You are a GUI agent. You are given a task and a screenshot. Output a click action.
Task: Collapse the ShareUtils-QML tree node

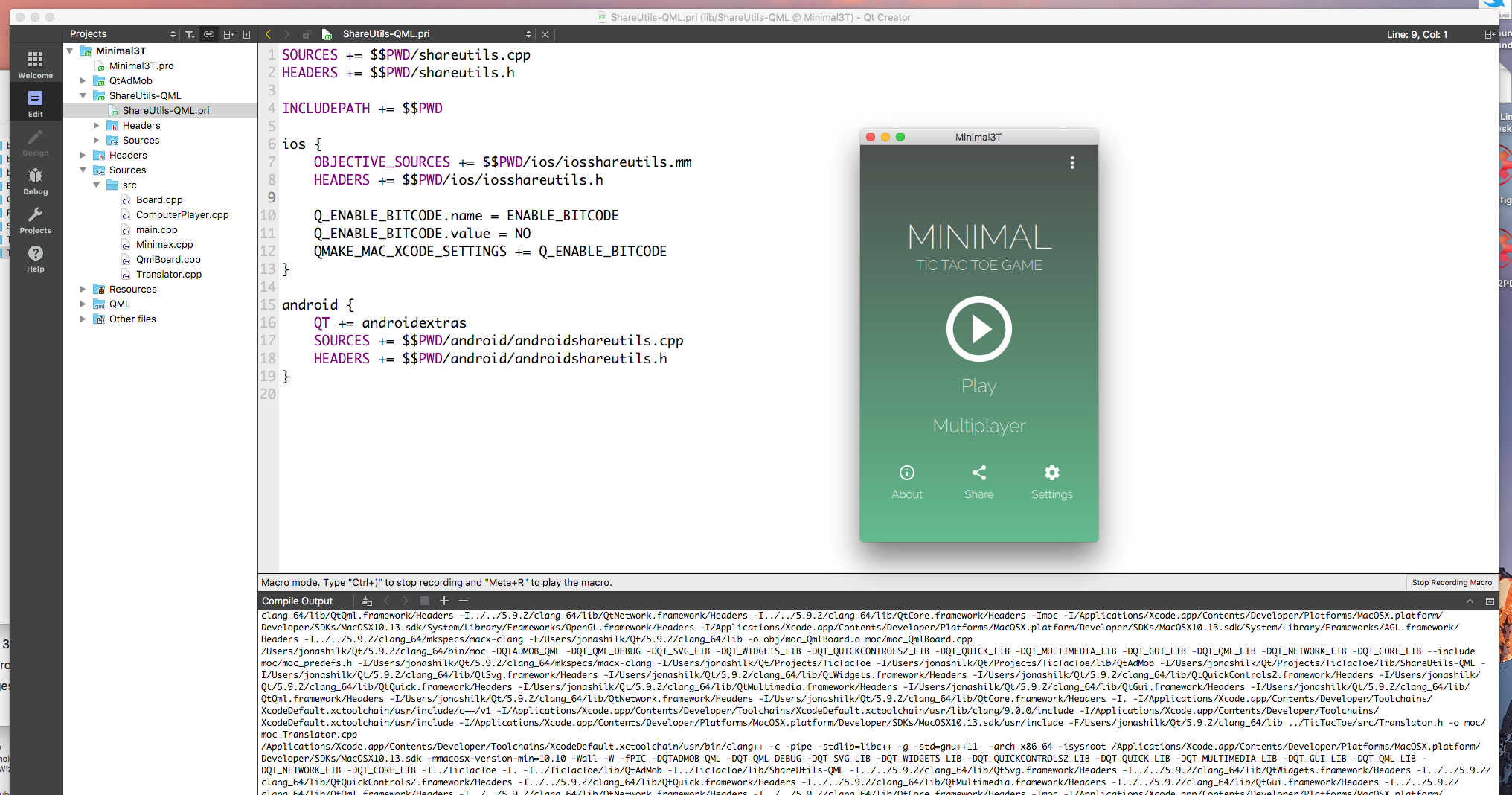click(x=83, y=95)
